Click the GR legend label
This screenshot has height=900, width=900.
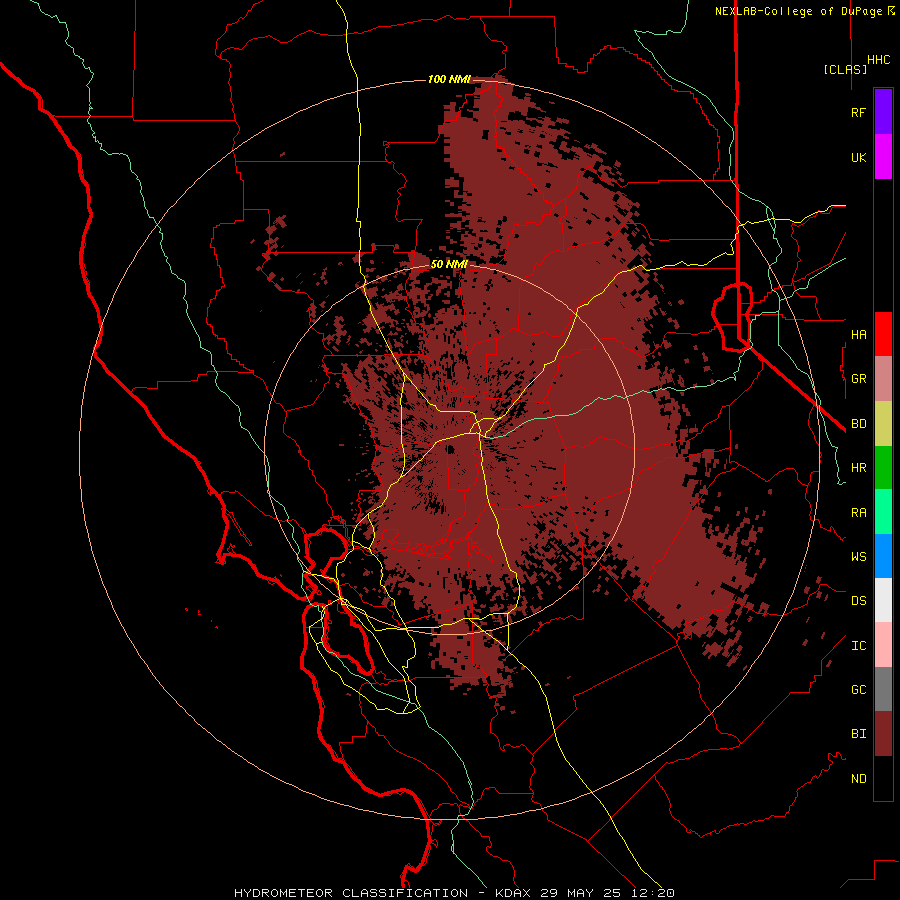click(859, 379)
